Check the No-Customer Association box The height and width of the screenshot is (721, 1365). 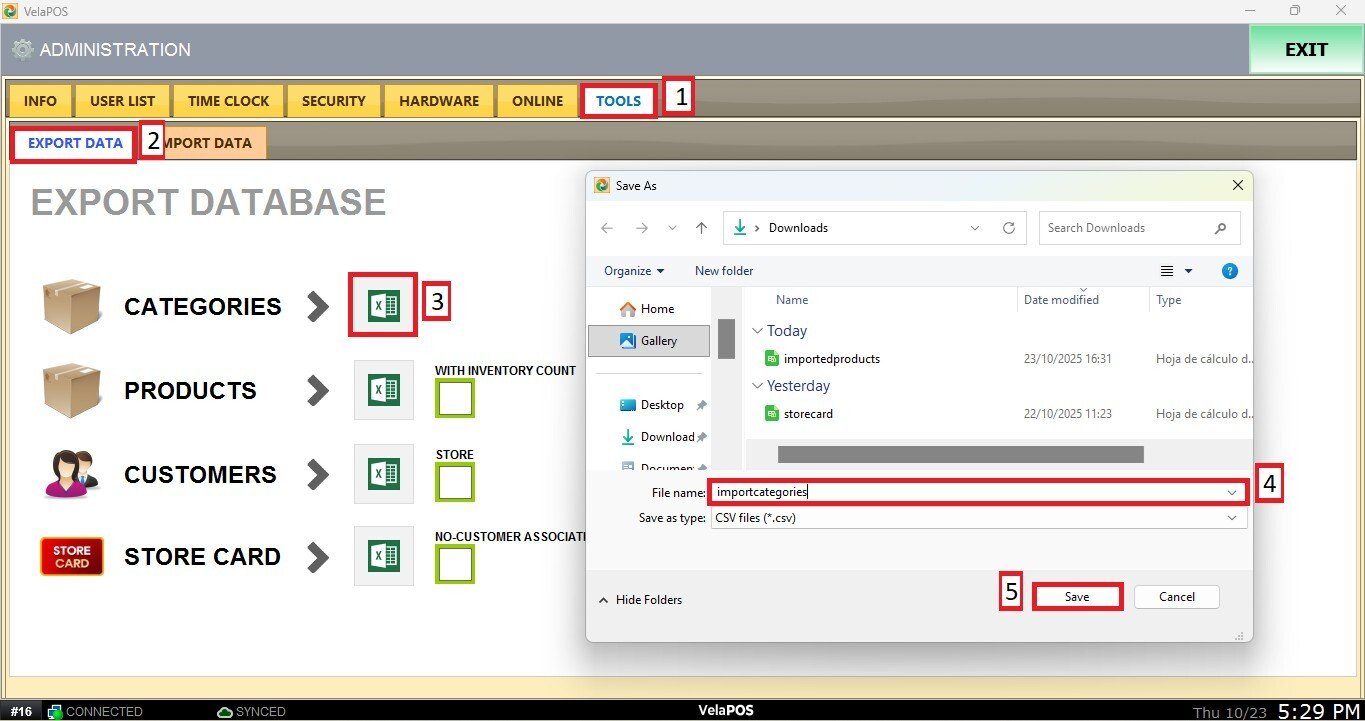point(455,564)
